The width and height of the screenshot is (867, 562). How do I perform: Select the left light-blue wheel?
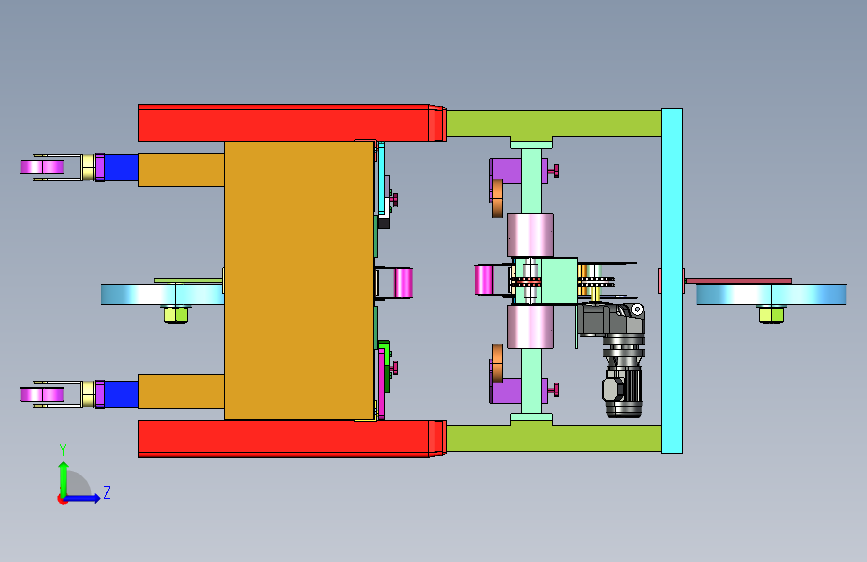(x=162, y=294)
